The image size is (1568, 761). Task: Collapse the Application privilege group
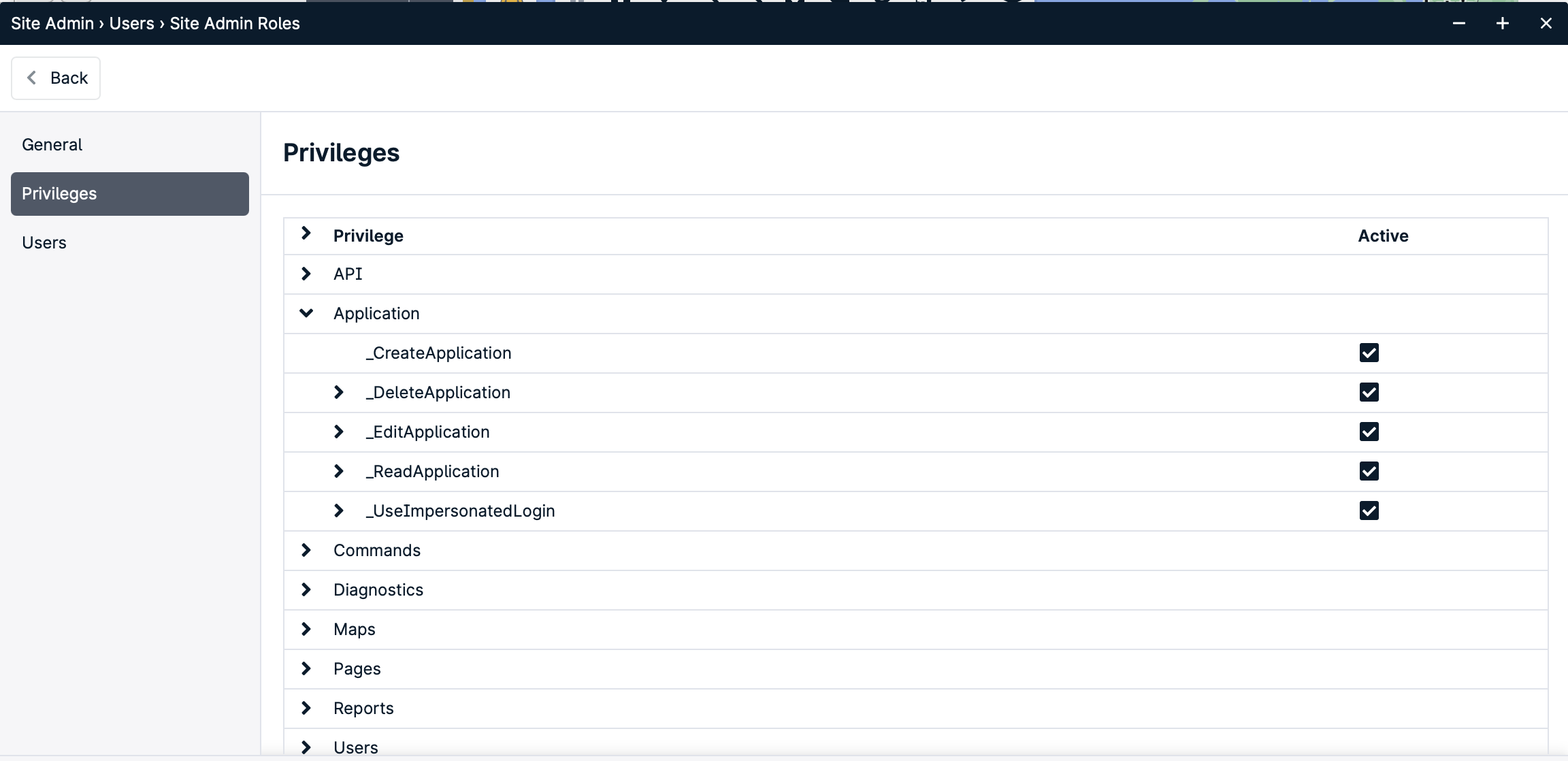click(306, 313)
